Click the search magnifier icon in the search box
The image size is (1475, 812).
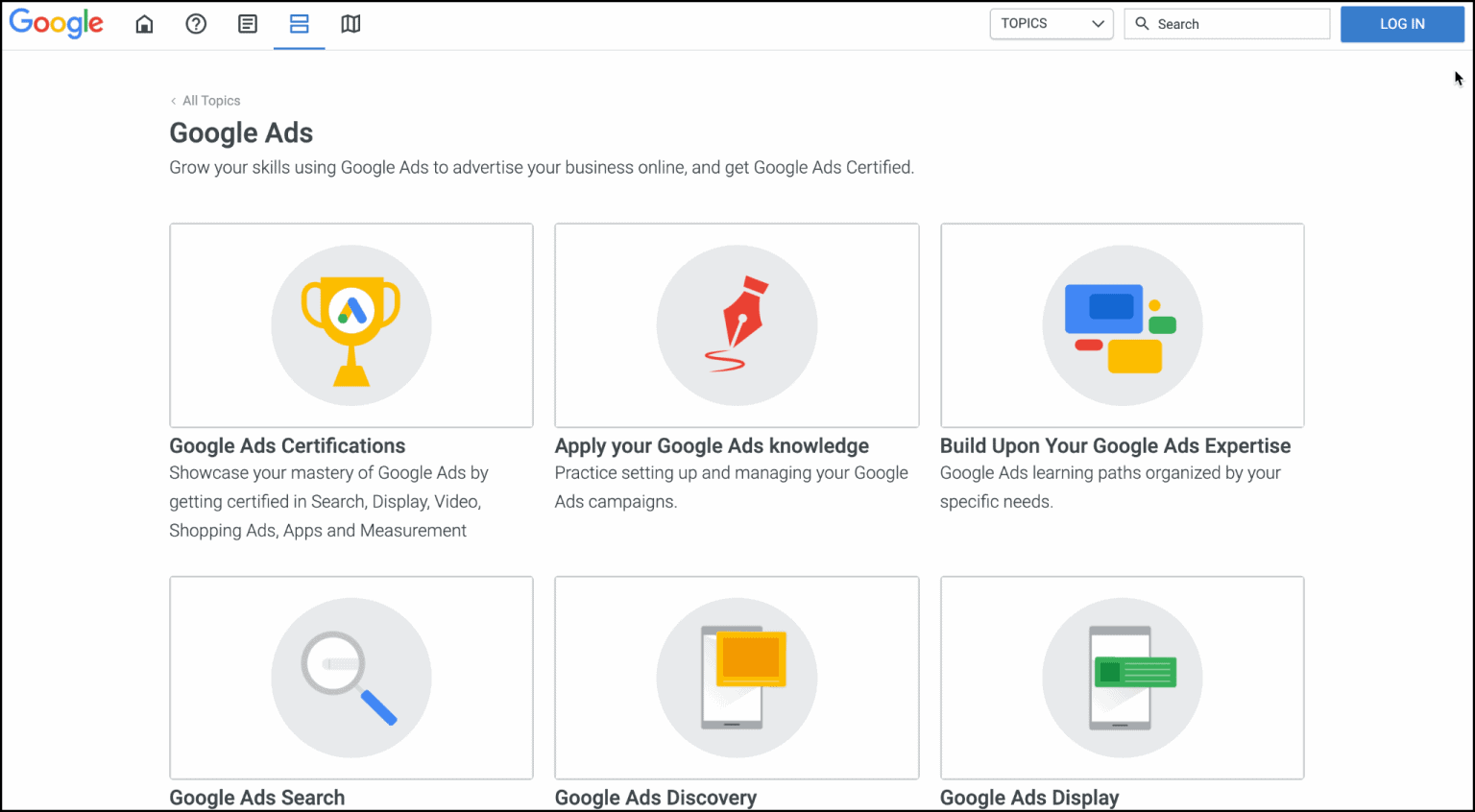(1143, 23)
